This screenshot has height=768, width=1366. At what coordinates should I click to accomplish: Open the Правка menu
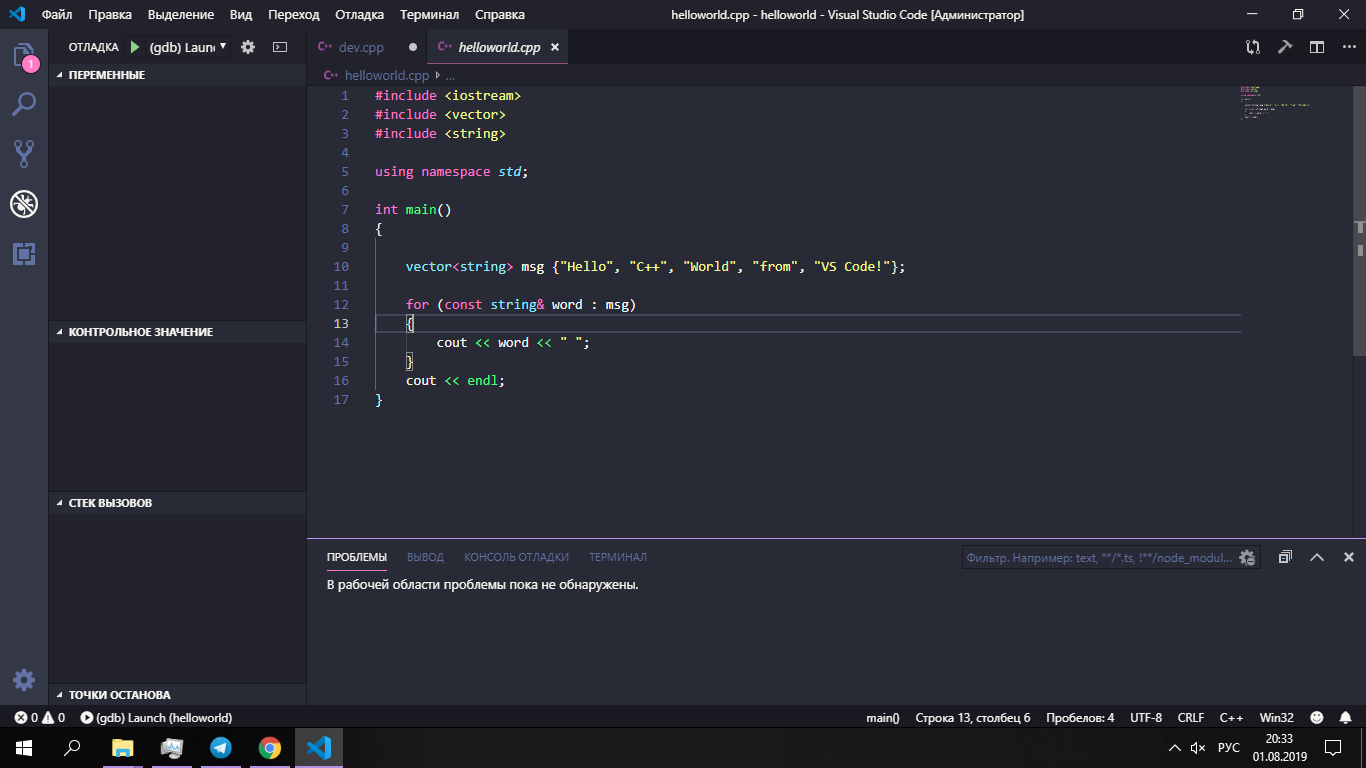(x=110, y=15)
